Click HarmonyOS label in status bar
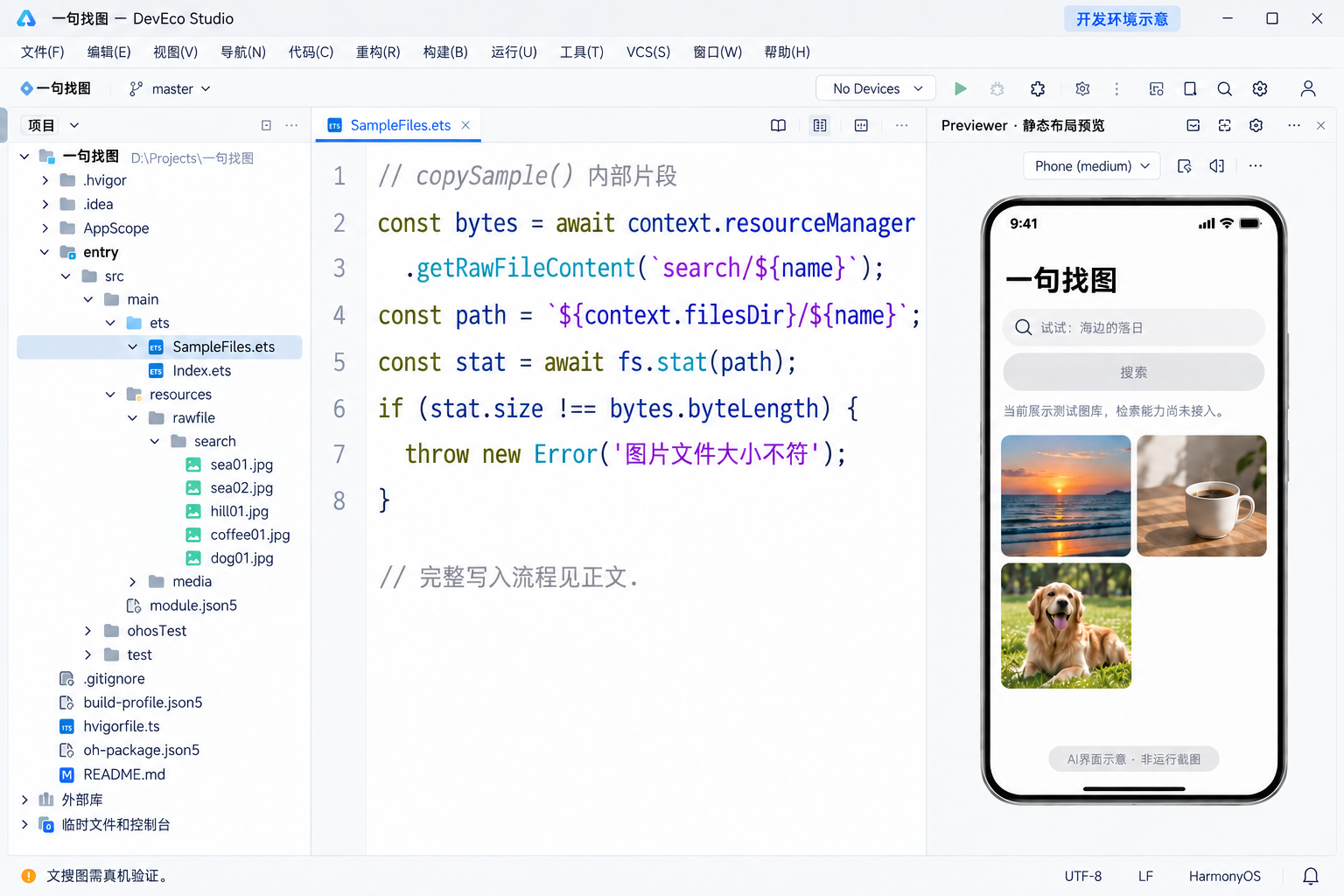This screenshot has width=1344, height=896. (x=1225, y=876)
